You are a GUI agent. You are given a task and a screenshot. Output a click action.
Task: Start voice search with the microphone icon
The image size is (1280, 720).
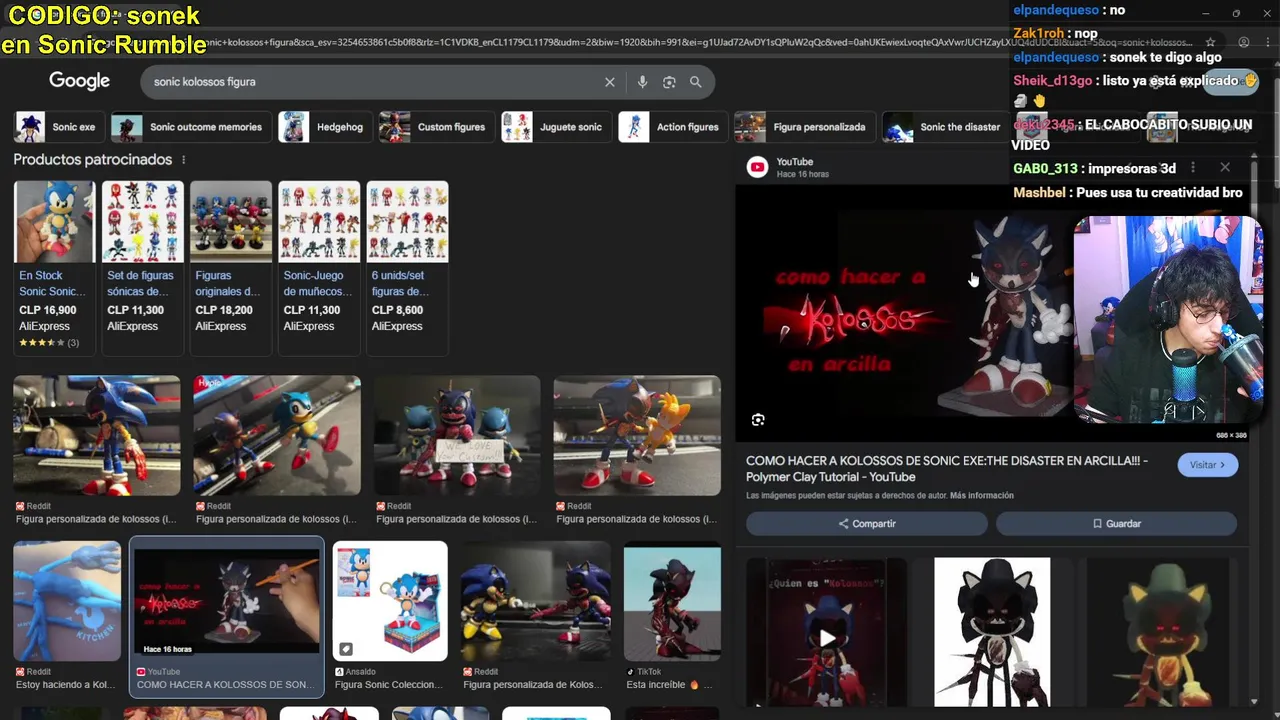642,82
